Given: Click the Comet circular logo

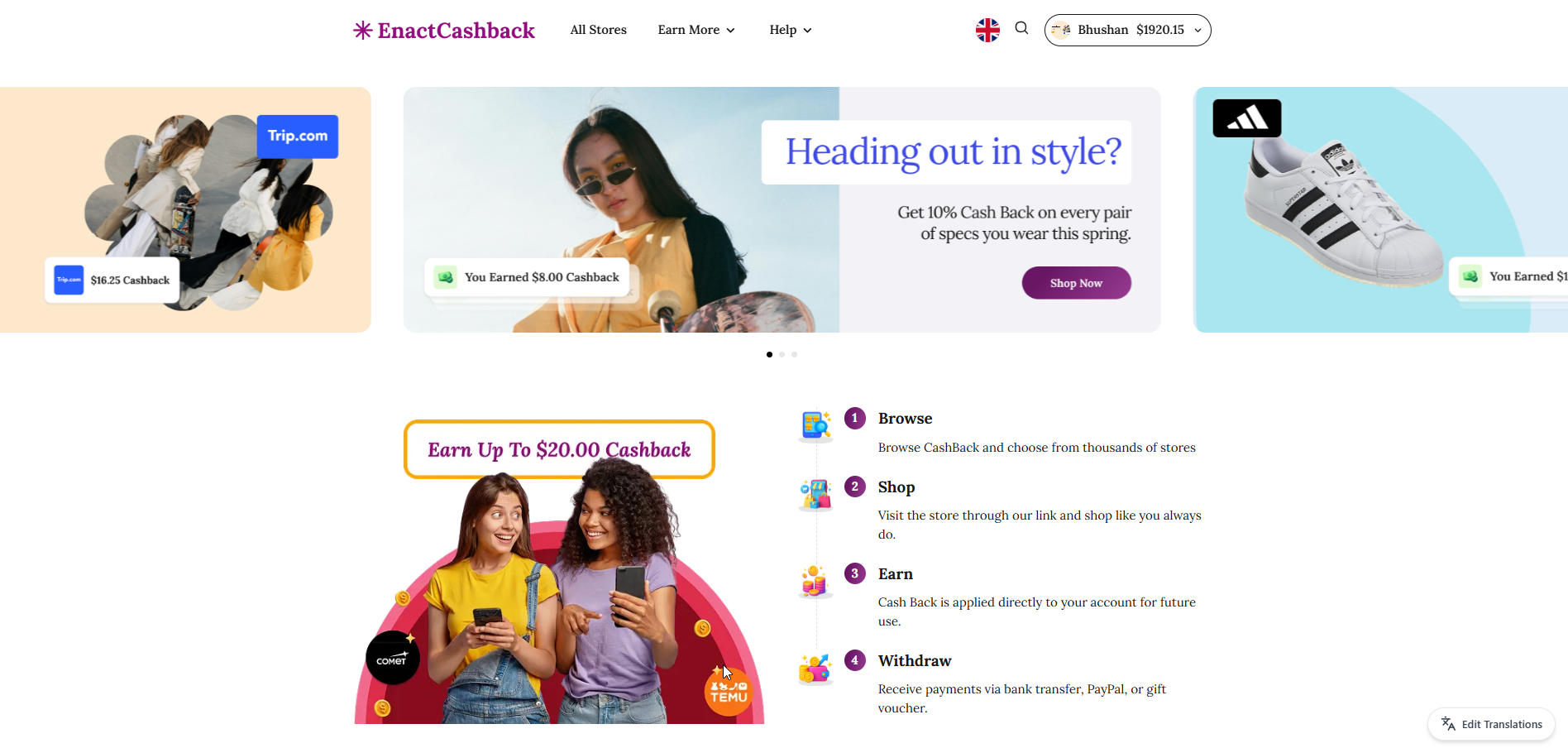Looking at the screenshot, I should pyautogui.click(x=393, y=658).
